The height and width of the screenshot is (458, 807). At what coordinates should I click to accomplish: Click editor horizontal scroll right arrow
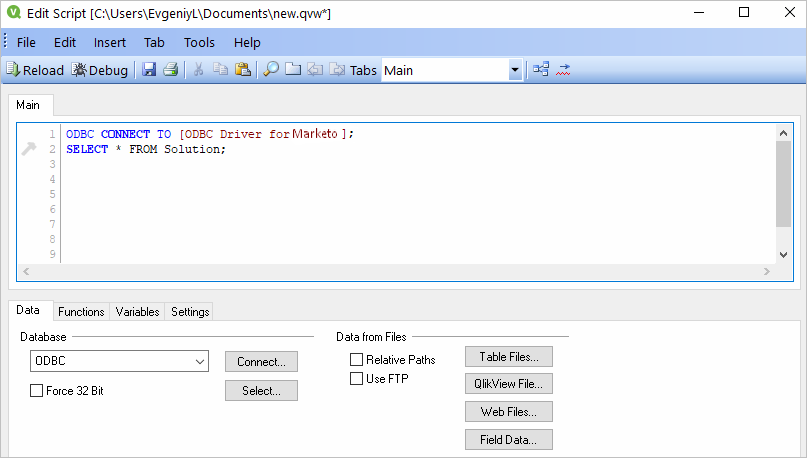(767, 271)
